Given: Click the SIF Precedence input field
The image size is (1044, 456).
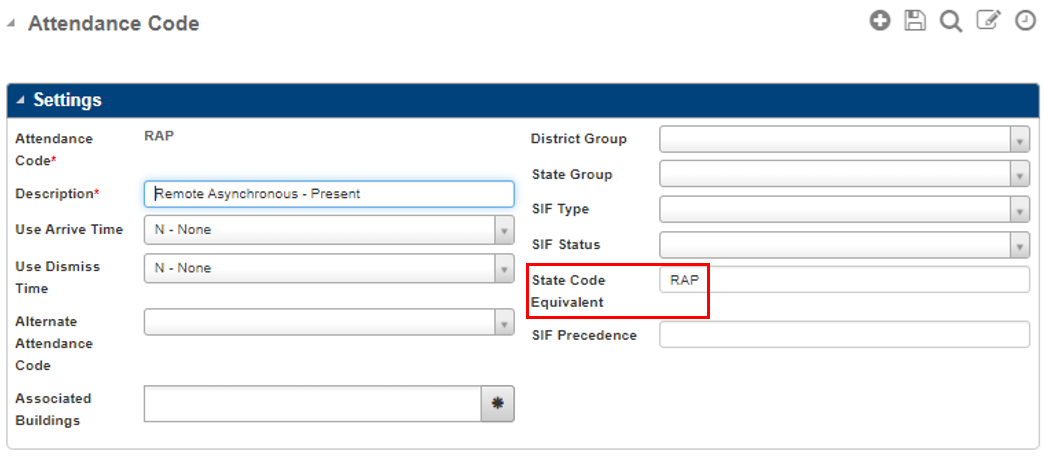Looking at the screenshot, I should coord(844,335).
